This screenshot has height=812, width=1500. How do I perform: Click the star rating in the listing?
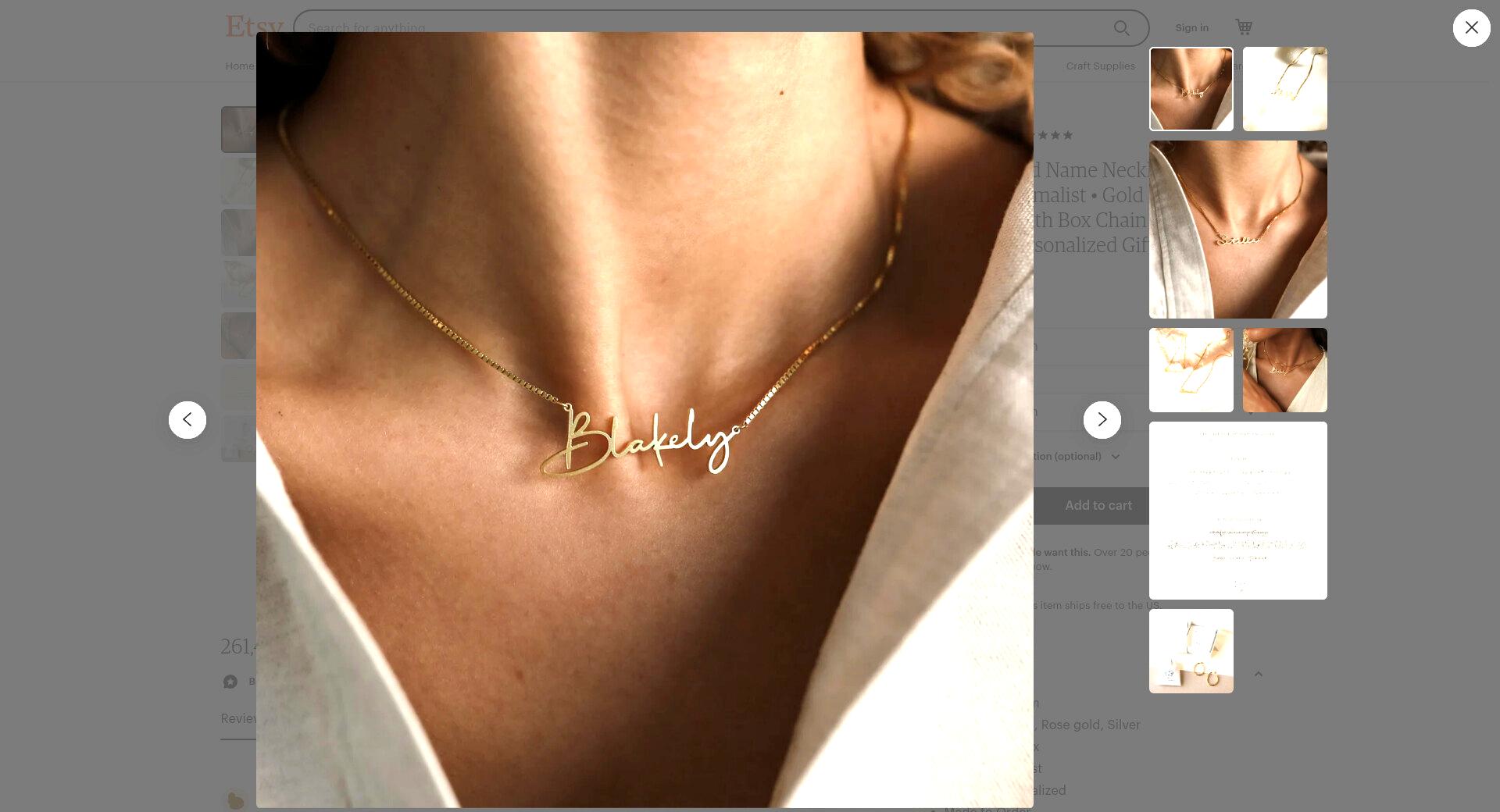click(1053, 135)
